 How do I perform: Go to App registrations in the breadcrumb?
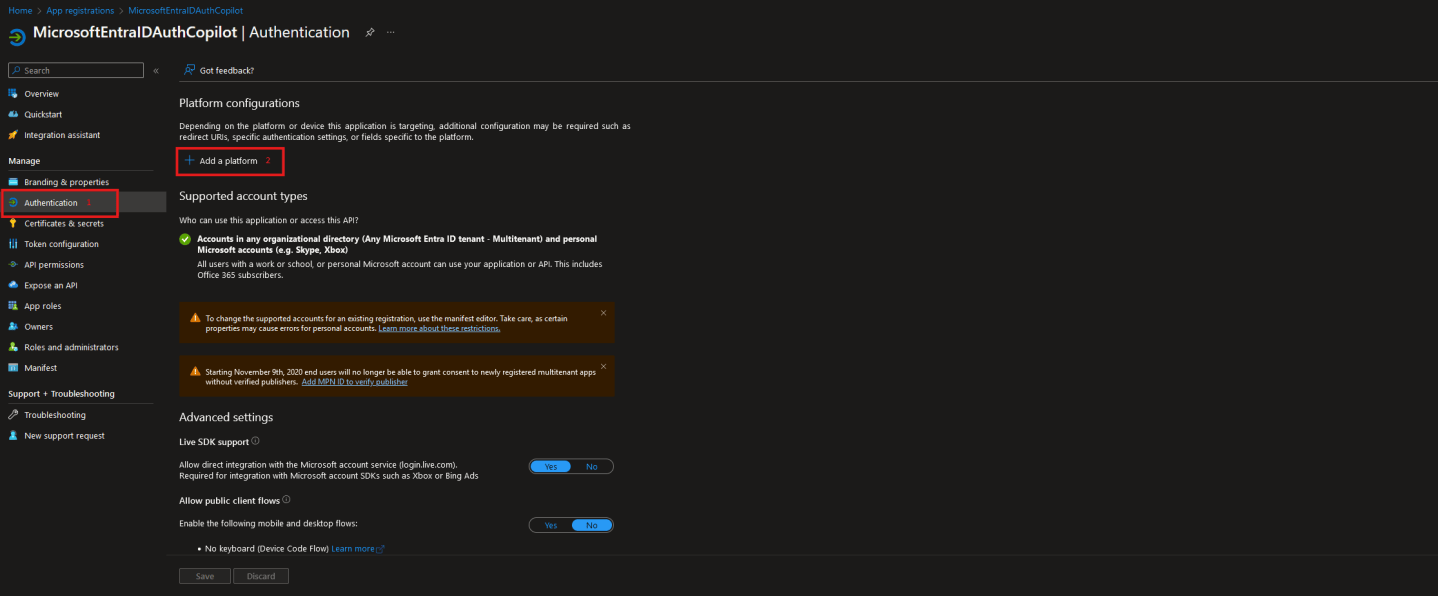click(80, 10)
